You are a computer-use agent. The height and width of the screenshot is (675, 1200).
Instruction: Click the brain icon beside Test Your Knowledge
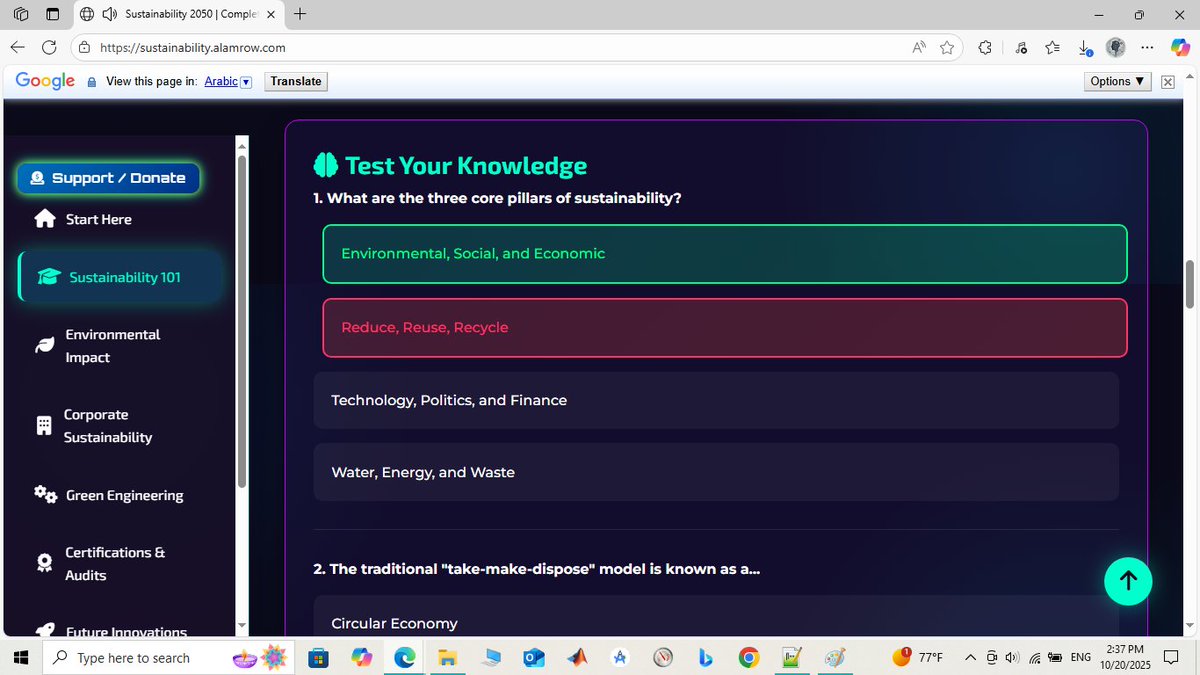[x=326, y=165]
